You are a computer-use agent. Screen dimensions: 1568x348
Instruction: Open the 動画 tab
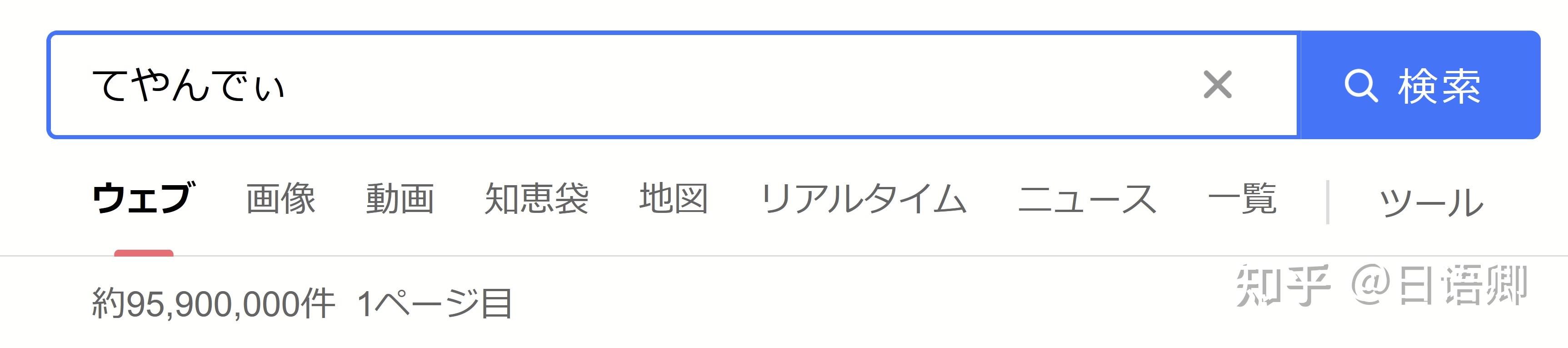click(400, 199)
